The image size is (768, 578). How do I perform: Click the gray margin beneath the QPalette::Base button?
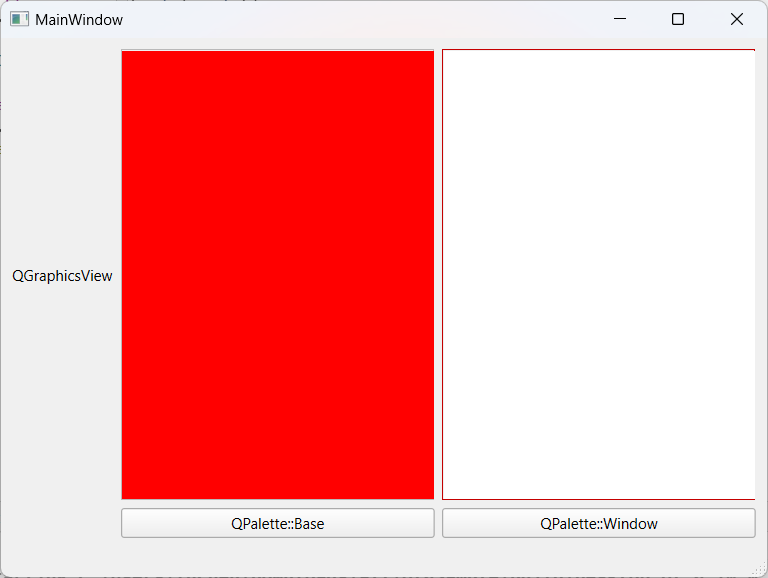click(x=278, y=556)
